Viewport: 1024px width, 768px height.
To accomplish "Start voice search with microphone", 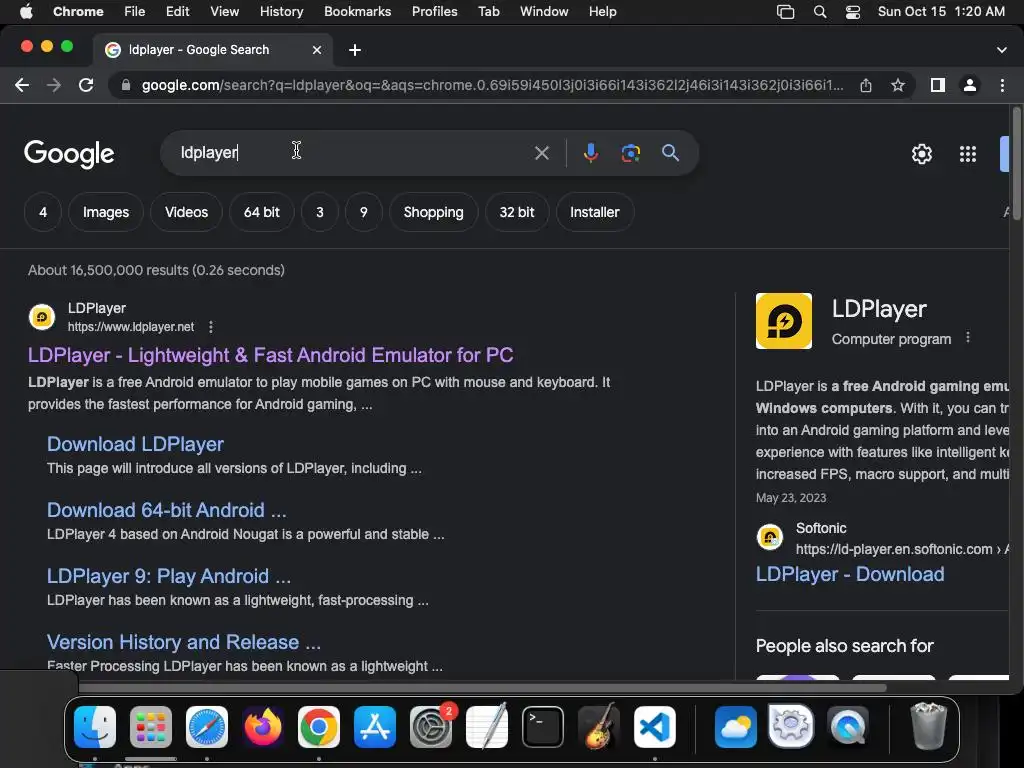I will tap(590, 153).
